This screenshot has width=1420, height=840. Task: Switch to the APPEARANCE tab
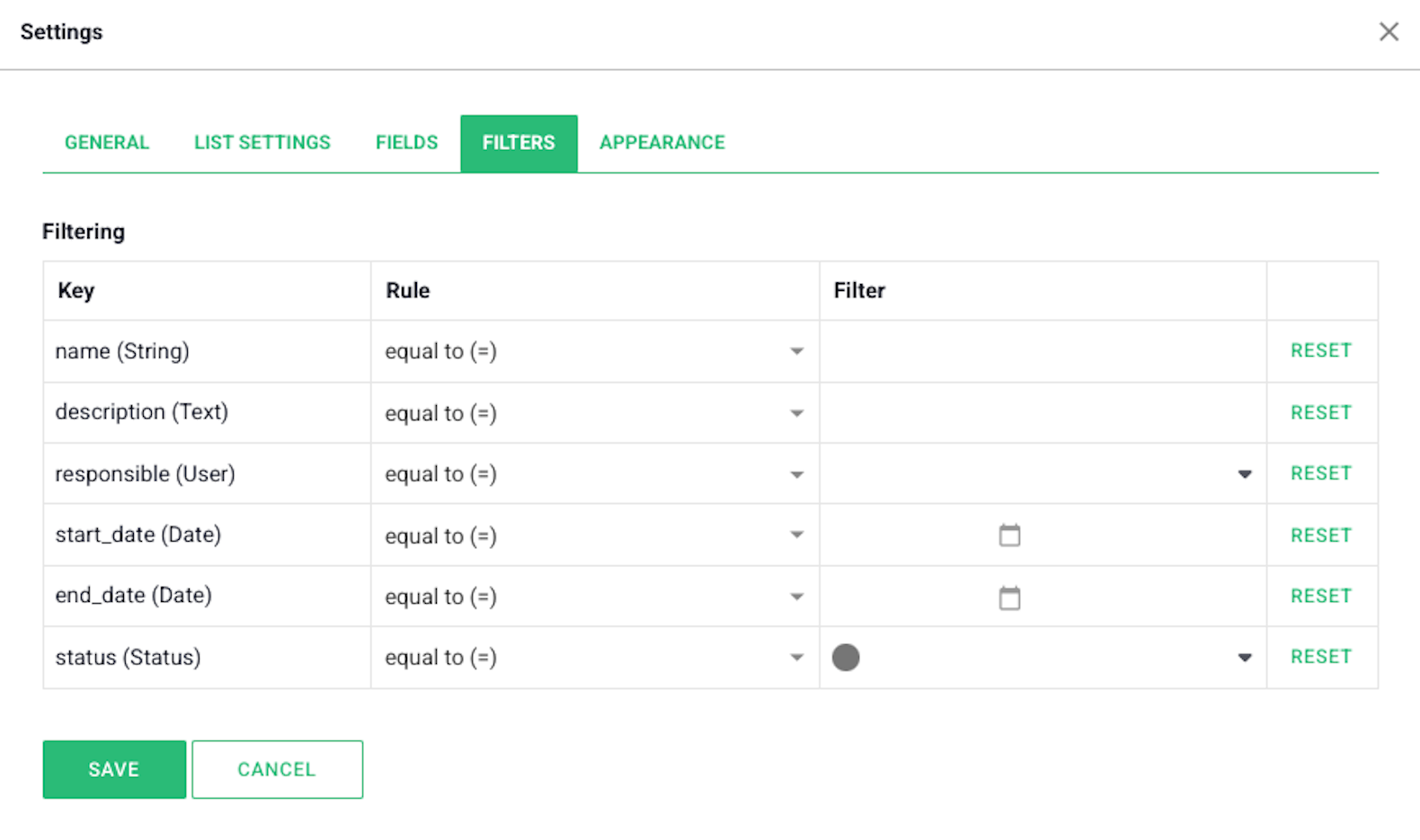662,143
